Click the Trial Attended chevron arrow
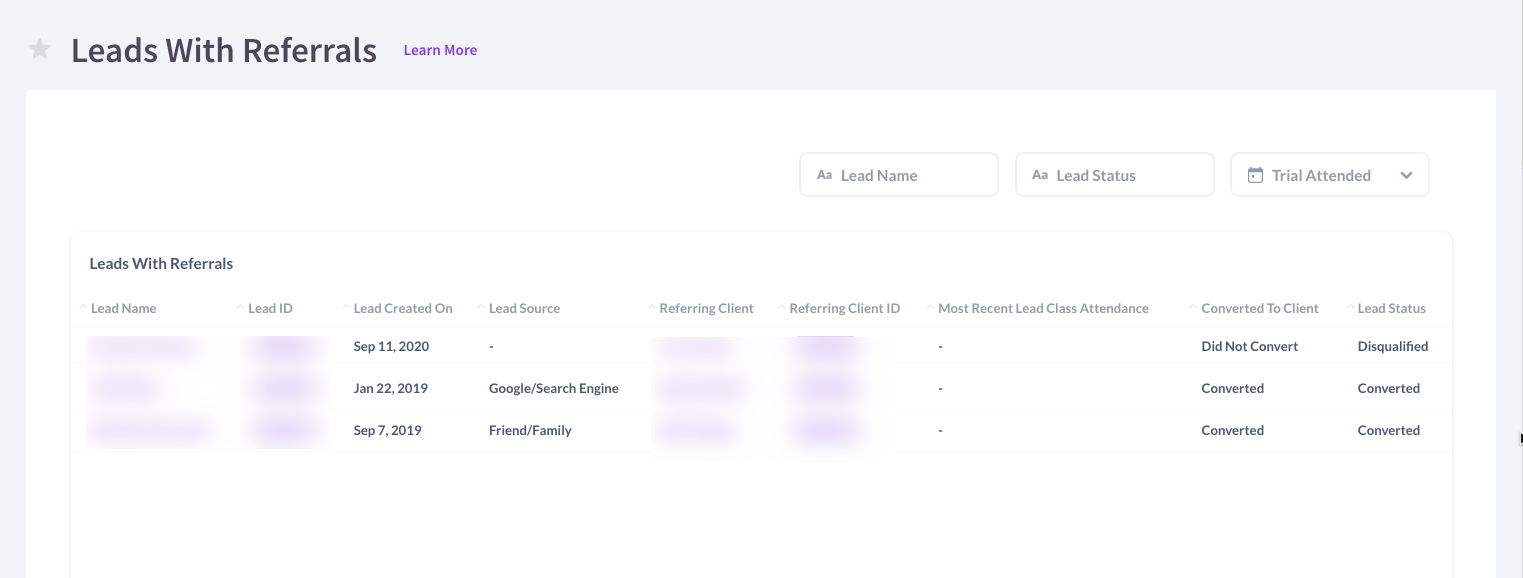The image size is (1523, 578). tap(1406, 175)
